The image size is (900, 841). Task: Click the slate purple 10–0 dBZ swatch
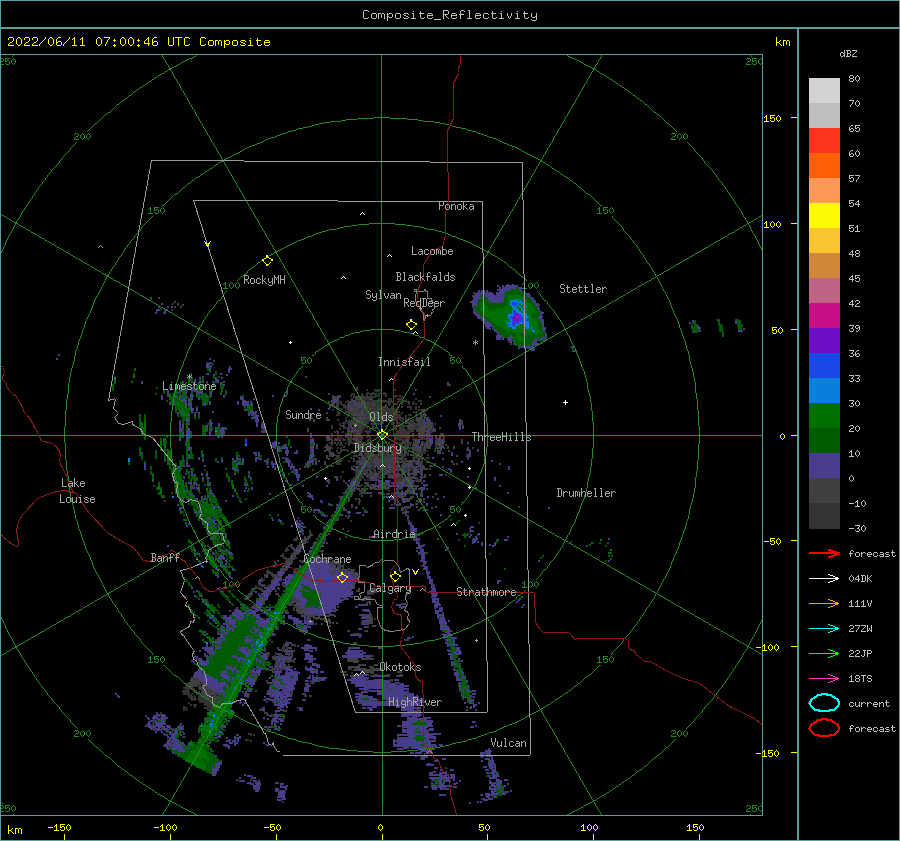point(824,466)
